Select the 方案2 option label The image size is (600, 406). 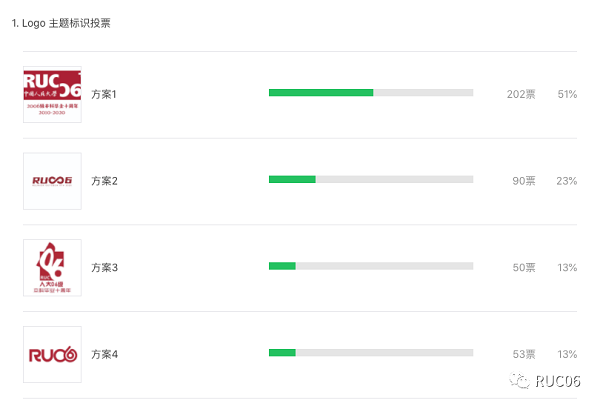pos(104,181)
